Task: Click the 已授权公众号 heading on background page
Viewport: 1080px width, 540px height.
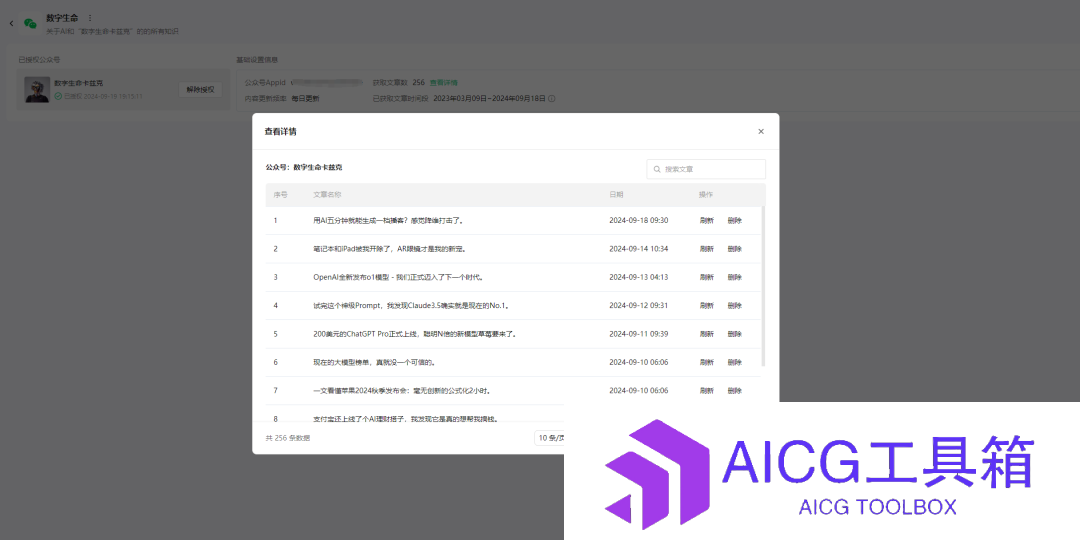Action: point(39,60)
